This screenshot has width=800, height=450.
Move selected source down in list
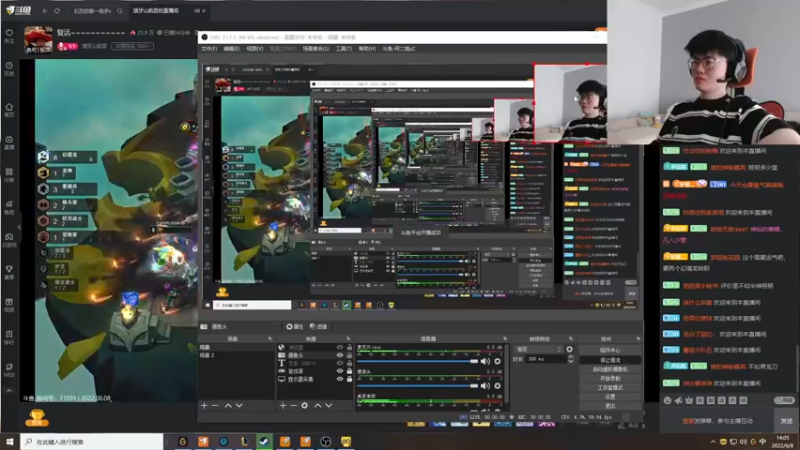[329, 405]
